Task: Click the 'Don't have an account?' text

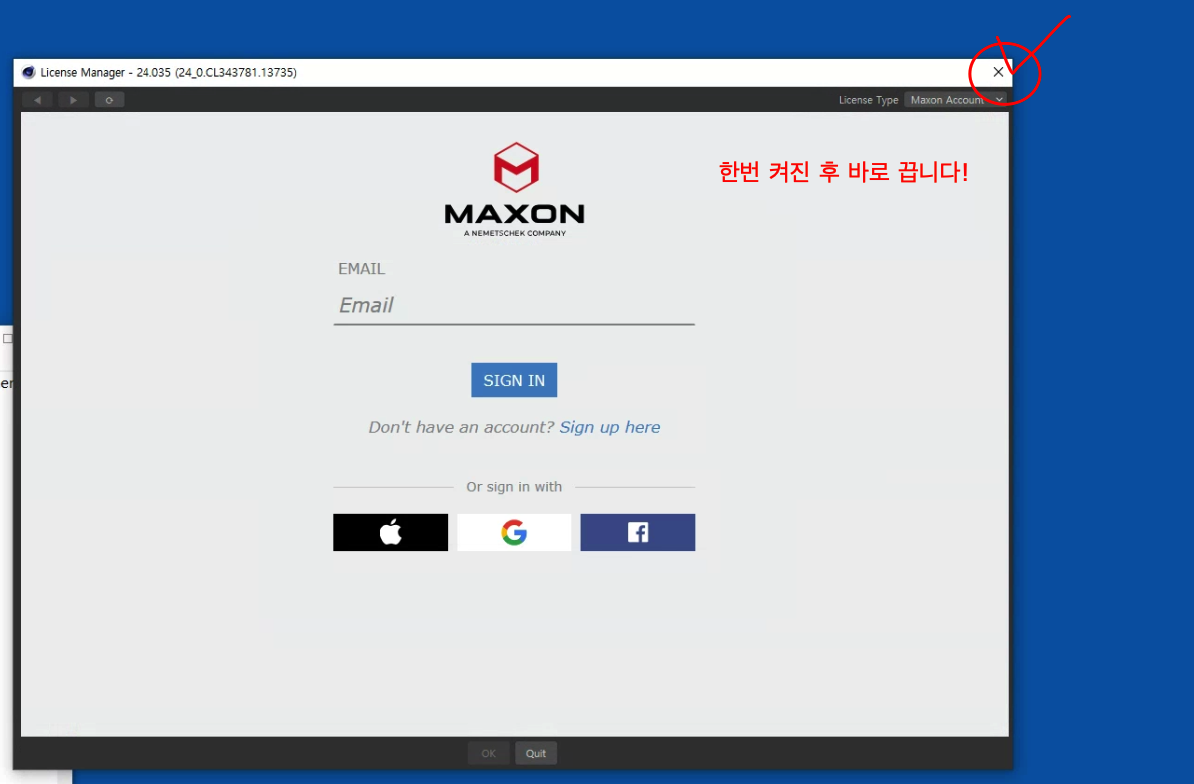Action: 461,427
